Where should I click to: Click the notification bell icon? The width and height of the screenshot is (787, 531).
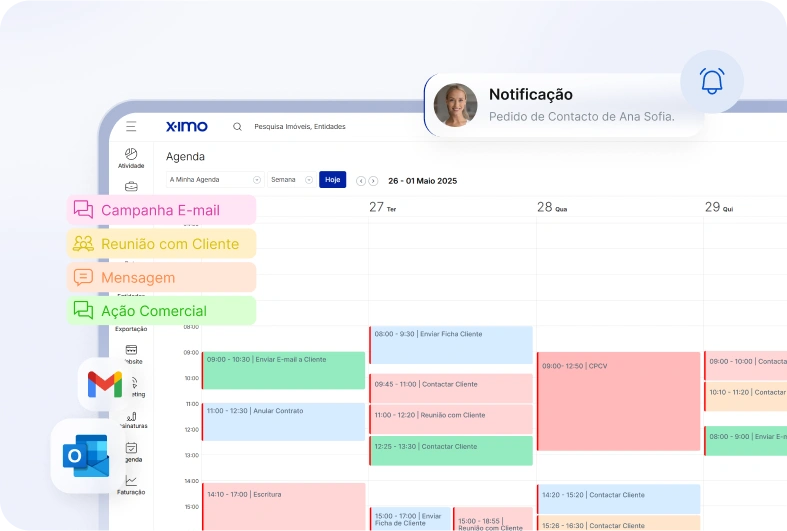pyautogui.click(x=712, y=82)
